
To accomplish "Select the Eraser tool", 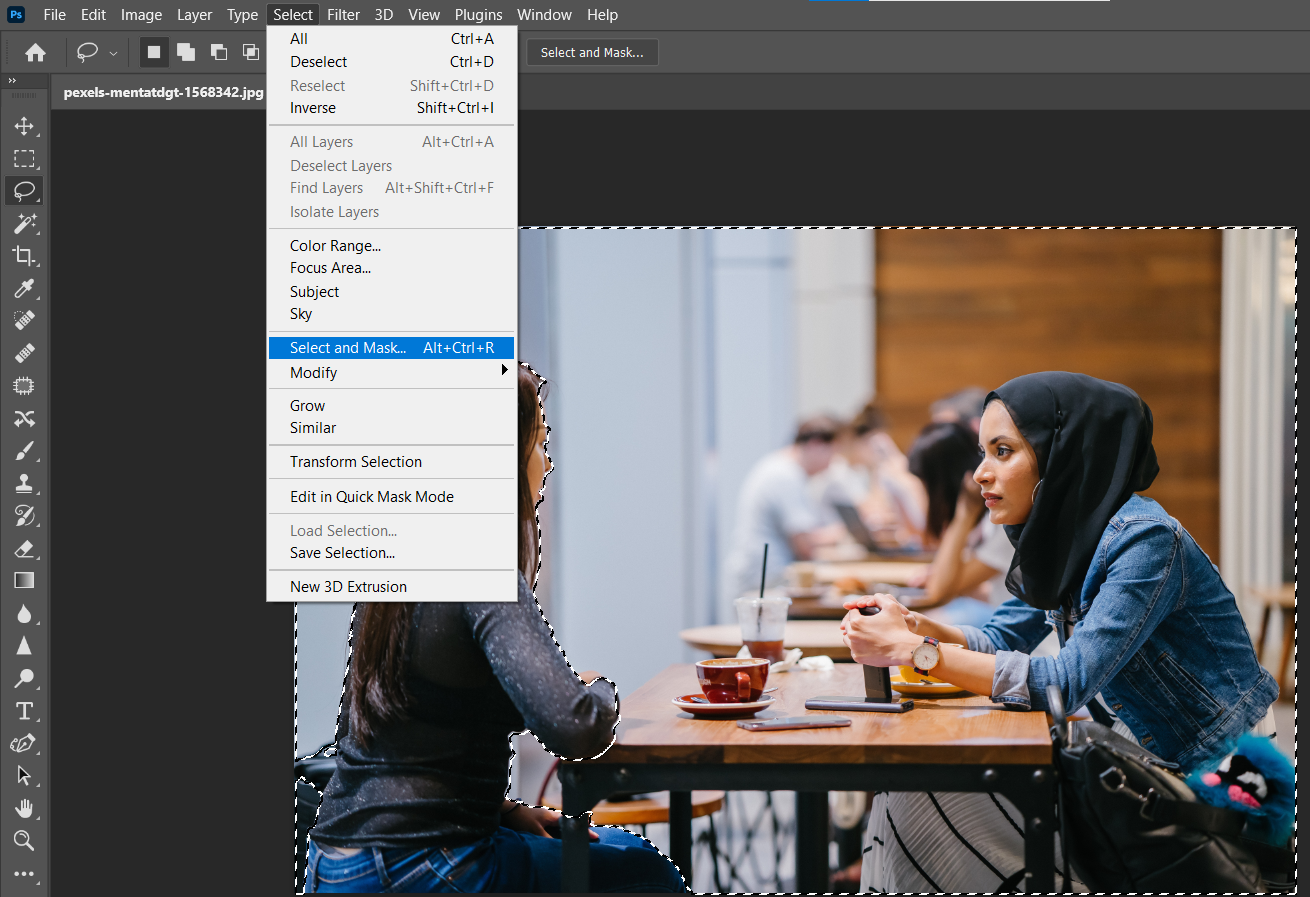I will (24, 548).
